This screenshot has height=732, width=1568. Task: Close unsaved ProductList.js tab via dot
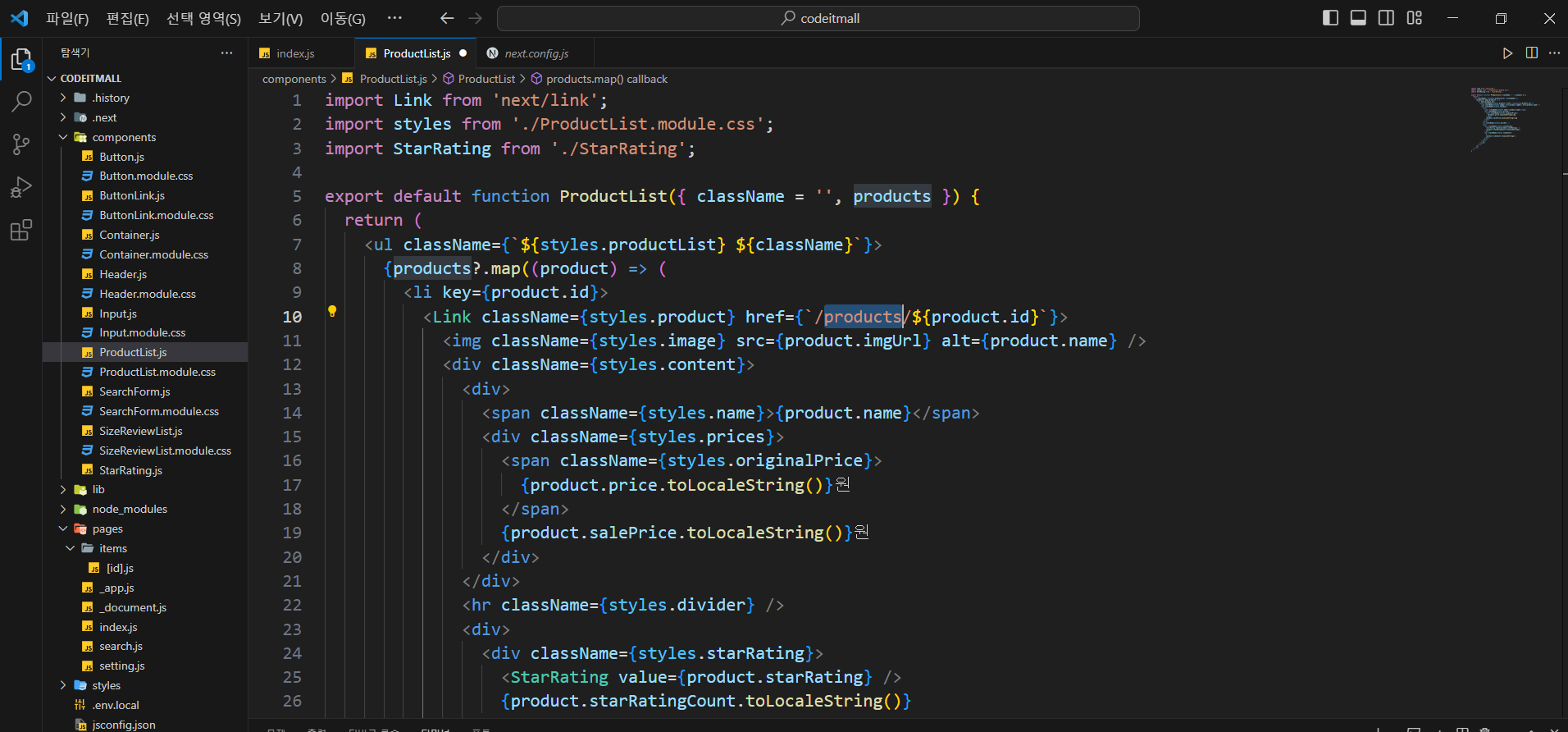click(463, 53)
